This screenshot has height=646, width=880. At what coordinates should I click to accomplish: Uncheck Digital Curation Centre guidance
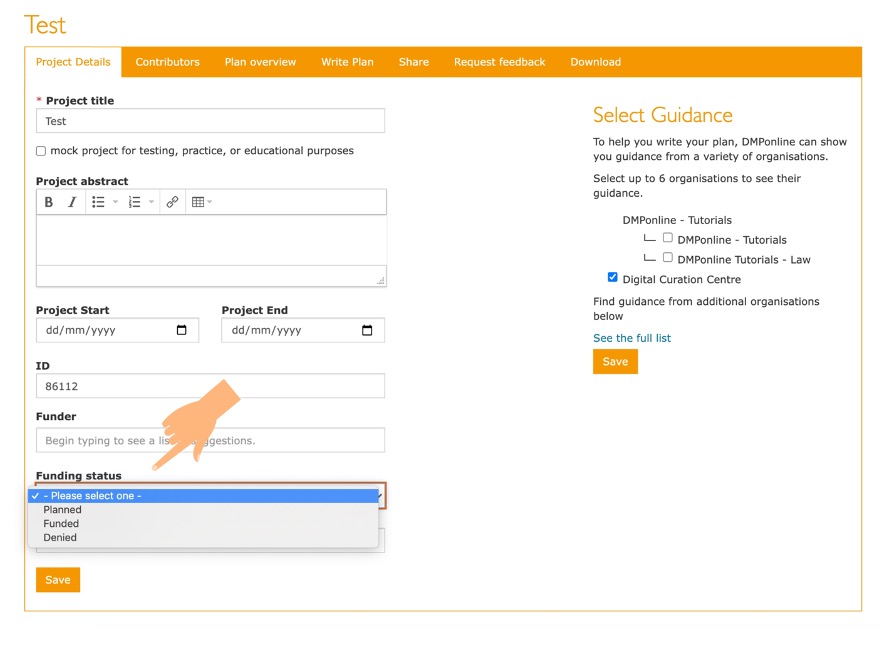[x=613, y=278]
